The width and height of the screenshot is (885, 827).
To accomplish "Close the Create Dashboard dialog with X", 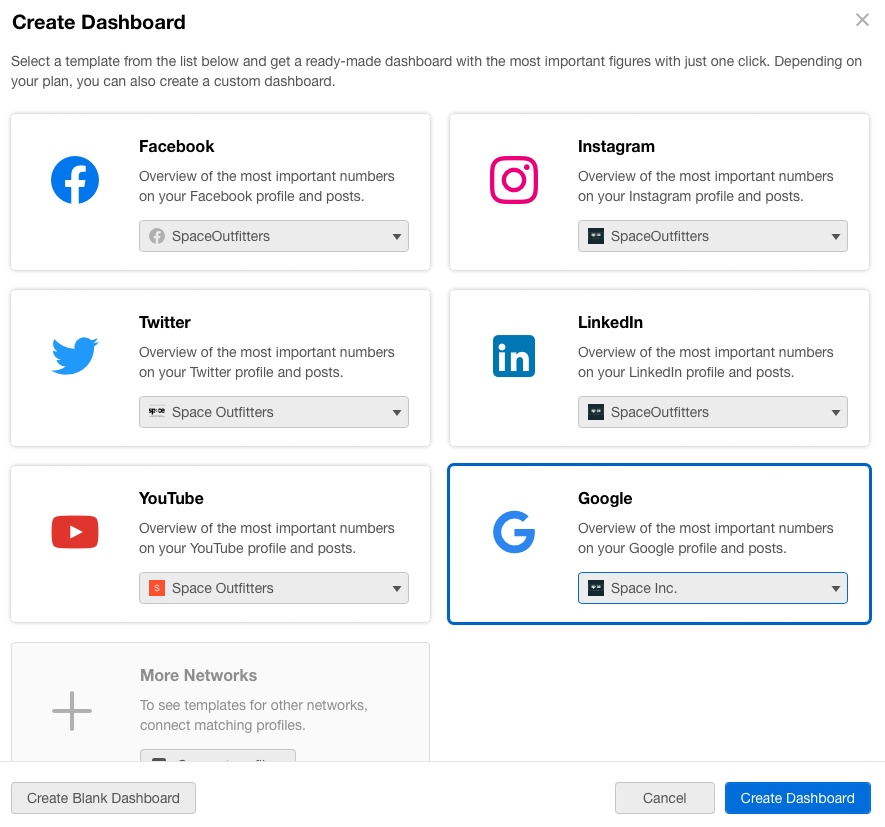I will point(862,20).
